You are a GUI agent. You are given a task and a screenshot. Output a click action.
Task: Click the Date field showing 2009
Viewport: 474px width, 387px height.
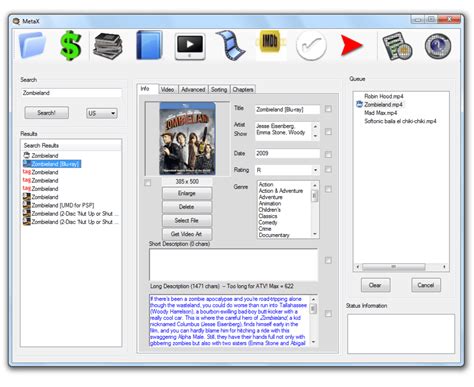287,153
